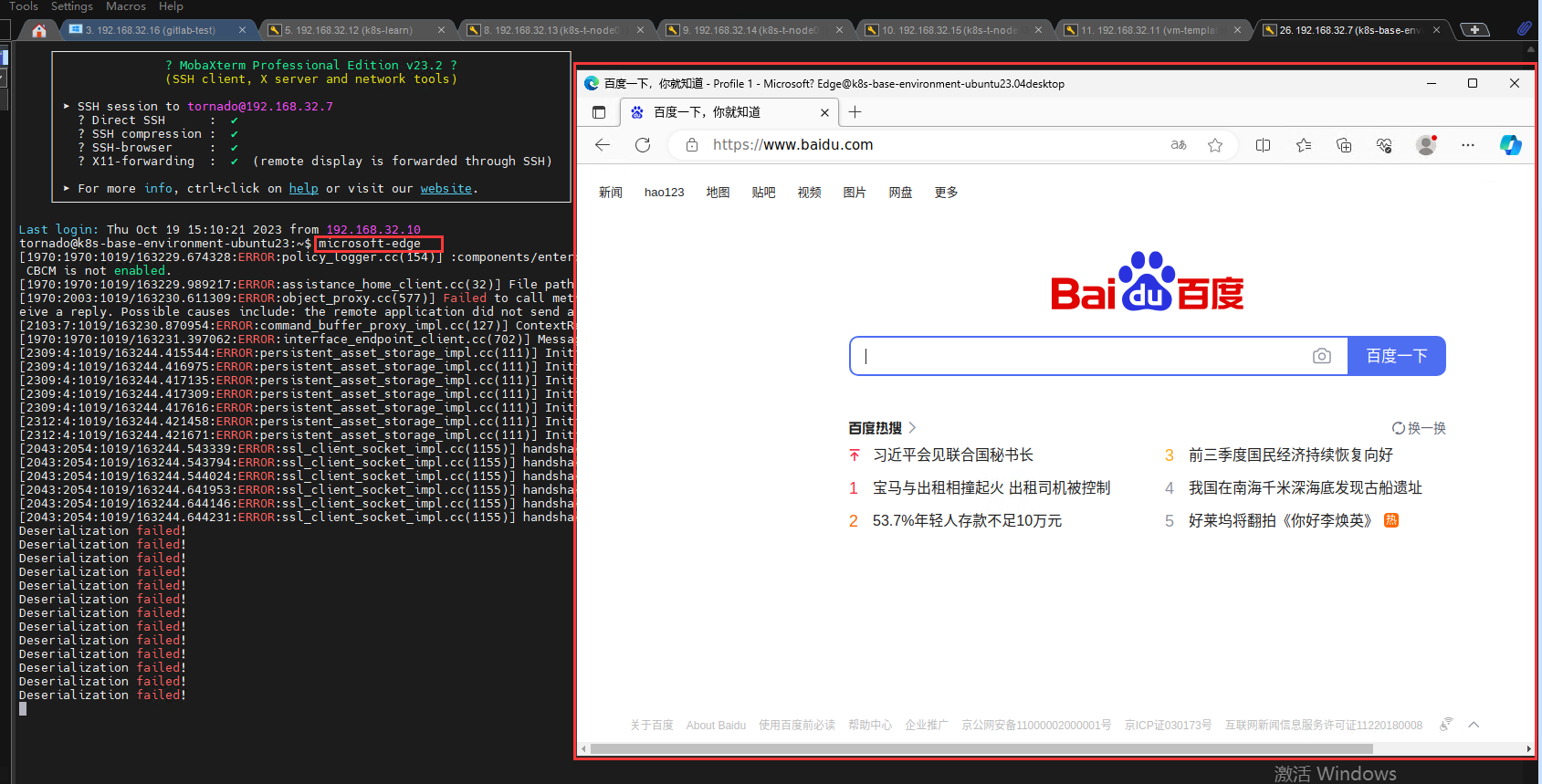Open the Settings menu in MobaXterm
This screenshot has width=1542, height=784.
[x=72, y=6]
